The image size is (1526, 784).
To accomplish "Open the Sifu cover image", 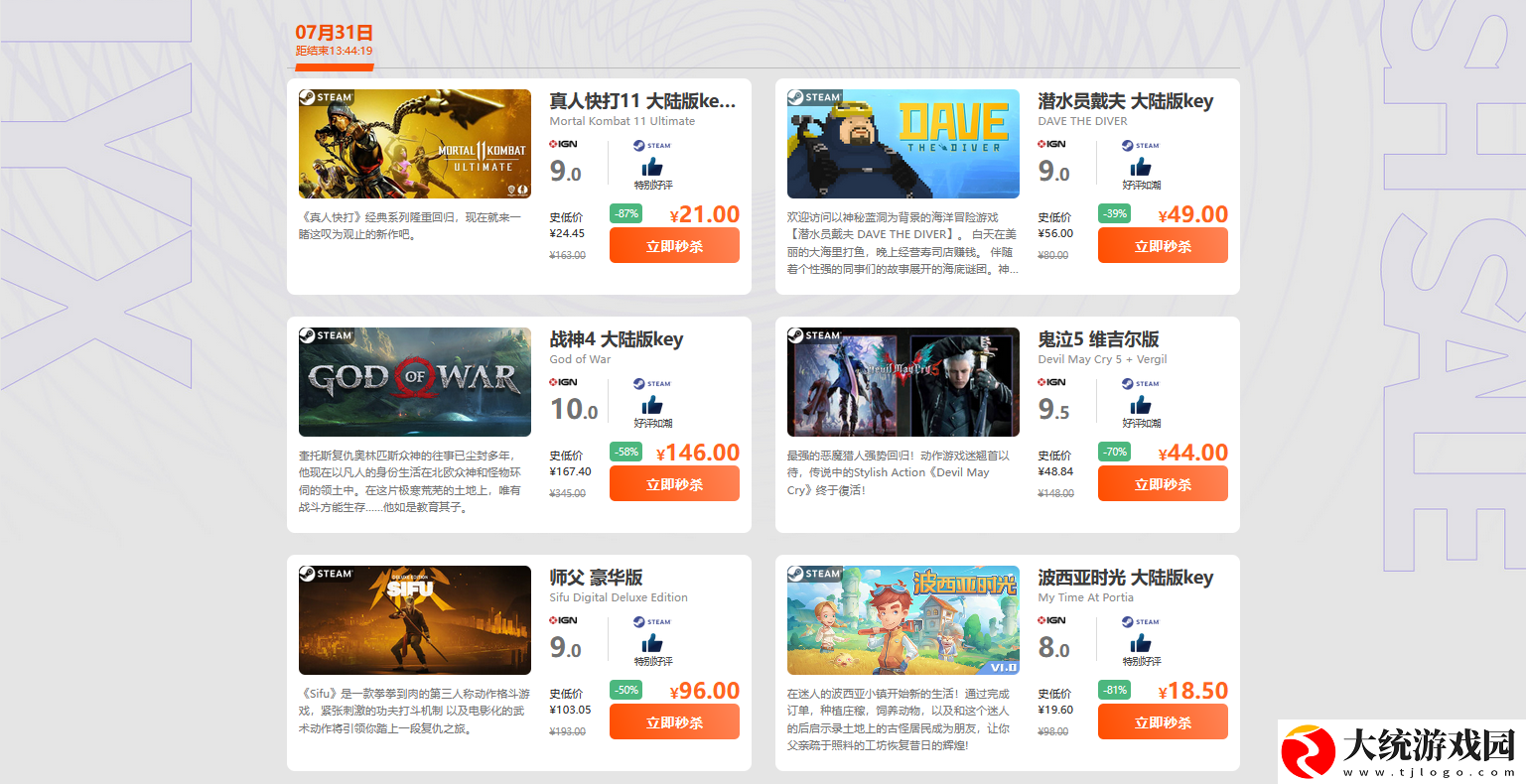I will click(415, 620).
